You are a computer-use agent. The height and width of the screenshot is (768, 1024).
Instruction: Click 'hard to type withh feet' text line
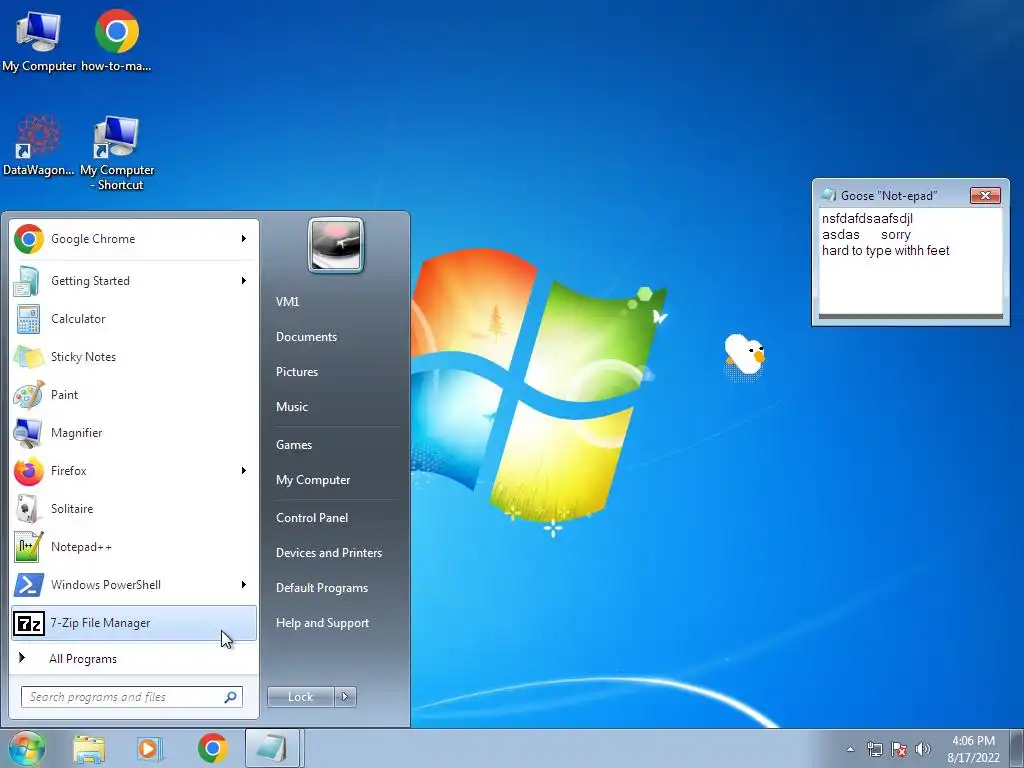point(886,251)
